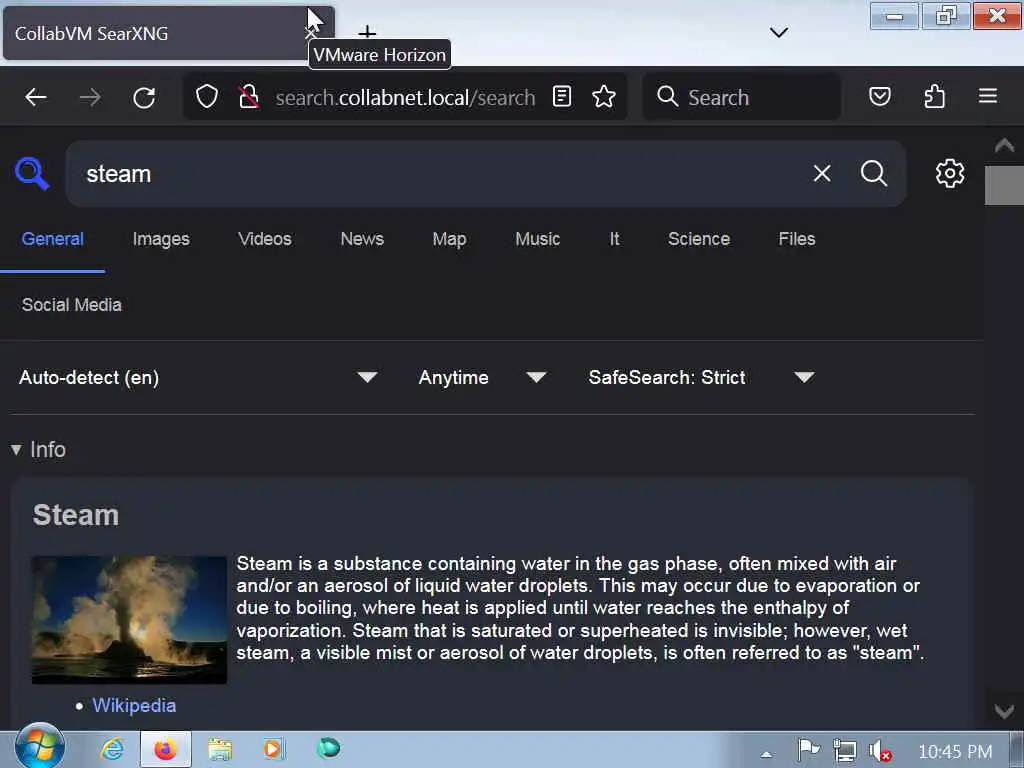The height and width of the screenshot is (768, 1024).
Task: Open the network tray icon
Action: [844, 751]
